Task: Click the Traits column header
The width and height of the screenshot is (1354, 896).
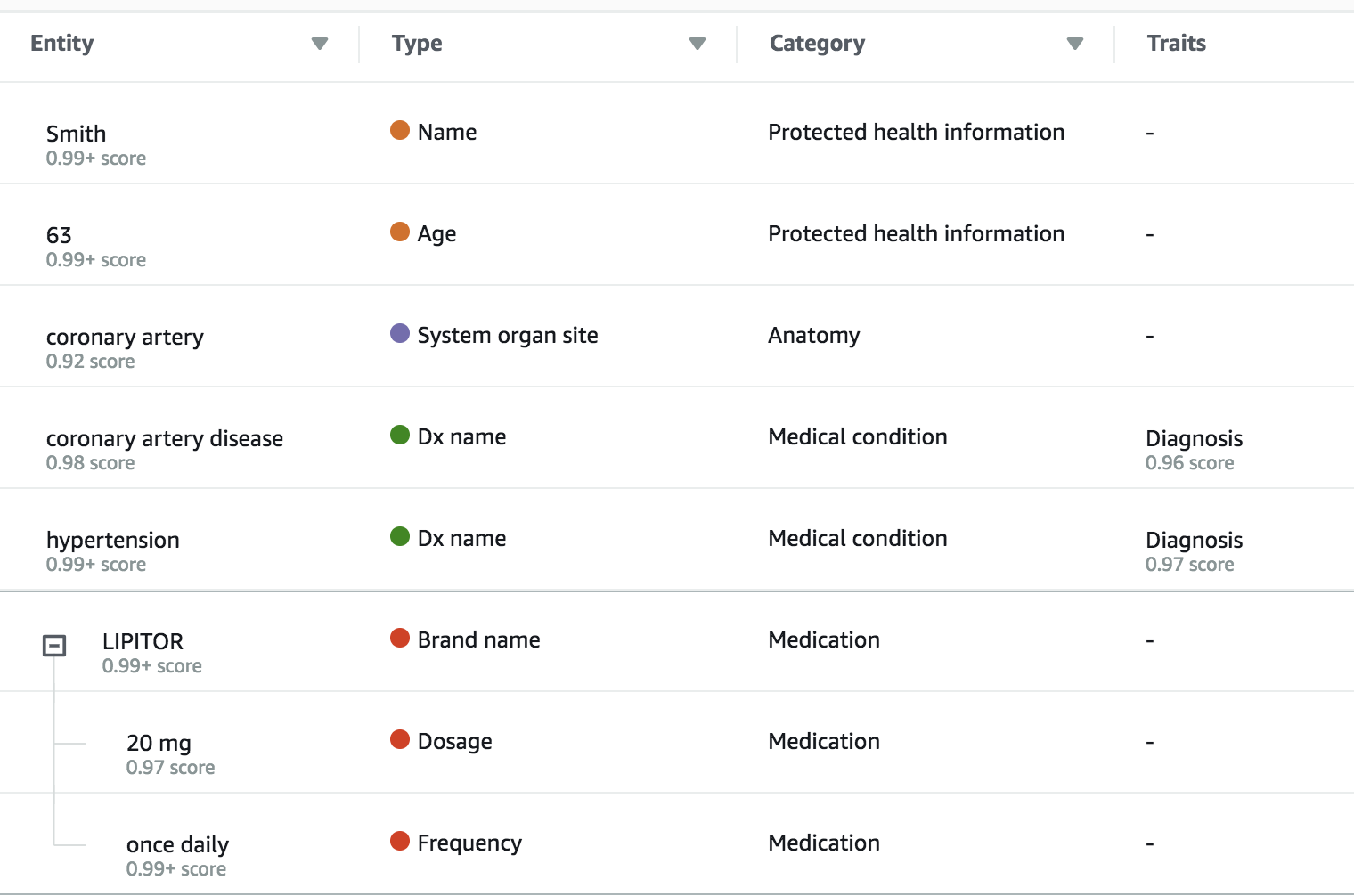Action: point(1176,44)
